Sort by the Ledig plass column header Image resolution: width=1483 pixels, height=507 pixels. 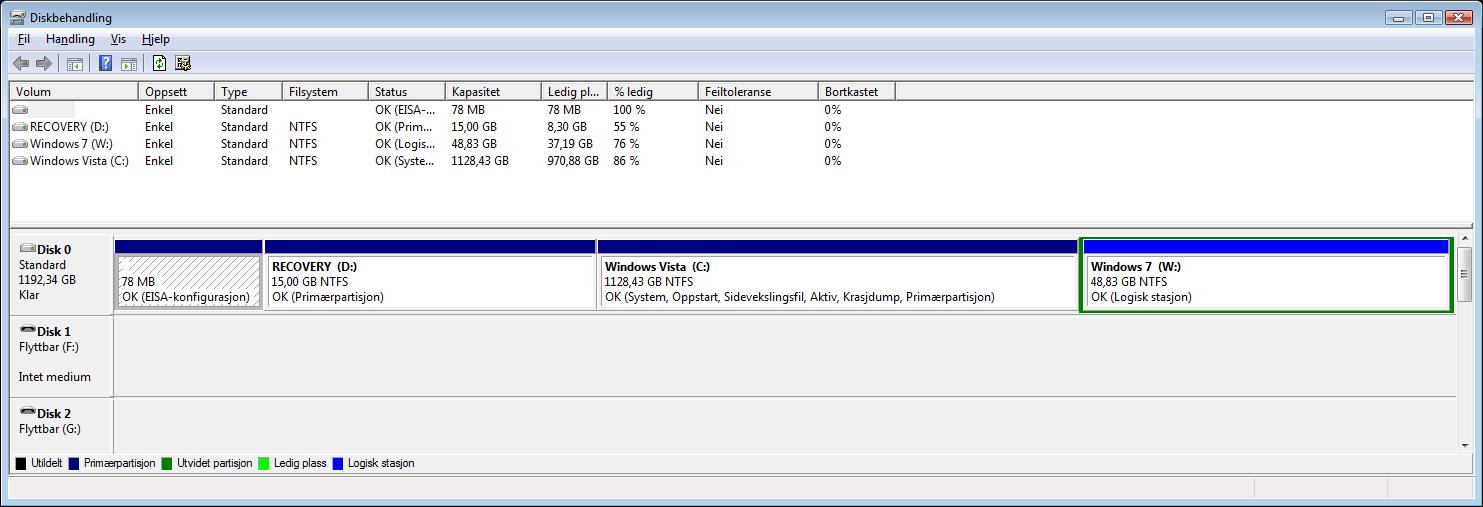(x=574, y=91)
